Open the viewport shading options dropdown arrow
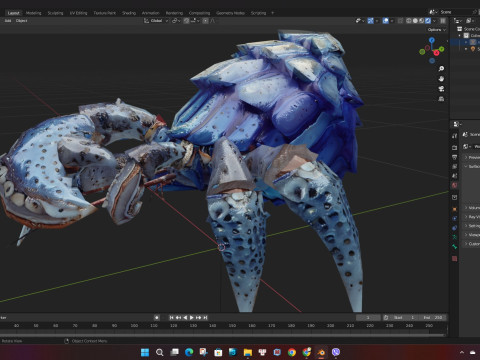 tap(434, 21)
